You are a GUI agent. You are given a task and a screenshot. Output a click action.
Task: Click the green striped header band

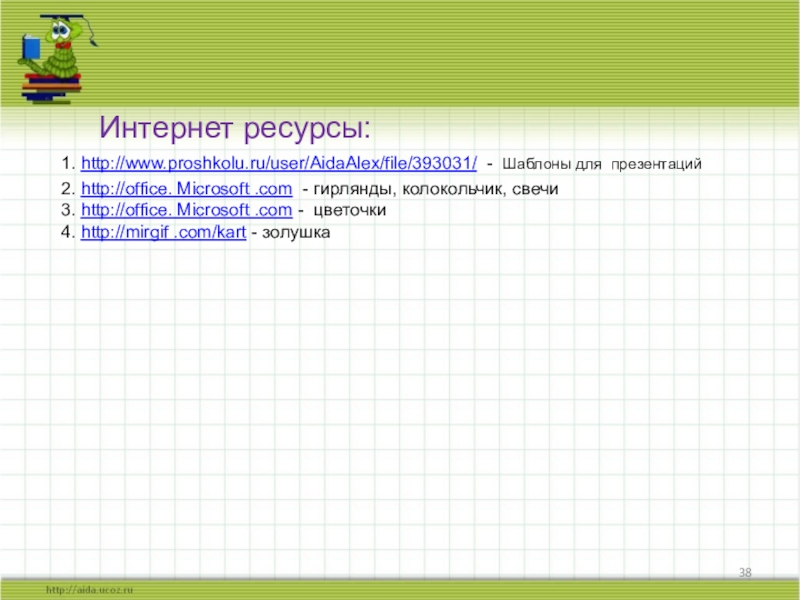tap(450, 50)
